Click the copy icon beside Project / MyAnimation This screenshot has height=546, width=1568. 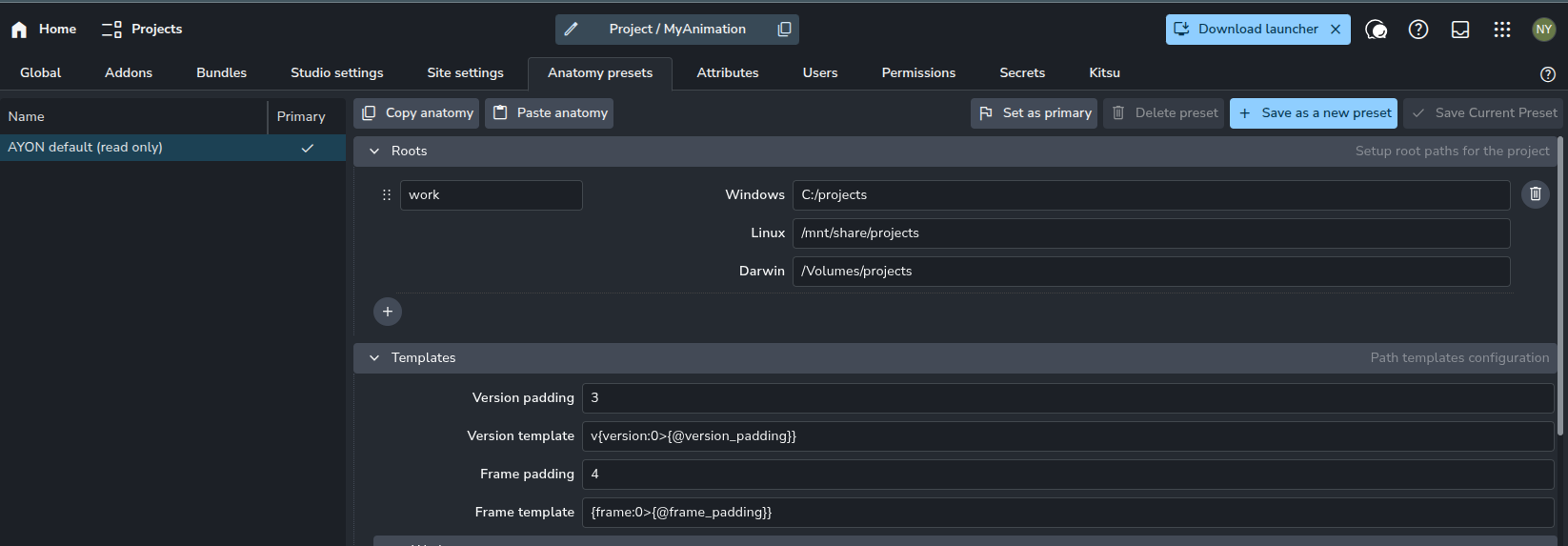784,30
